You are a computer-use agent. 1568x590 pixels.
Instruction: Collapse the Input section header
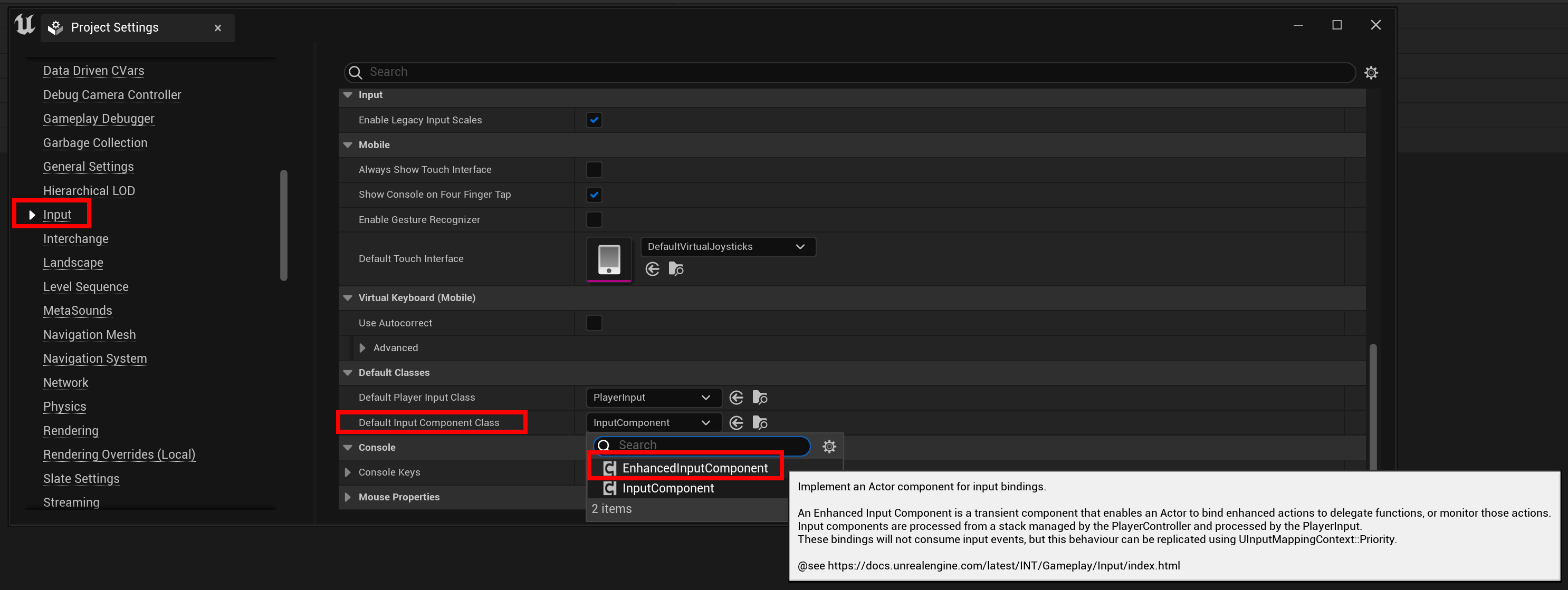tap(348, 95)
